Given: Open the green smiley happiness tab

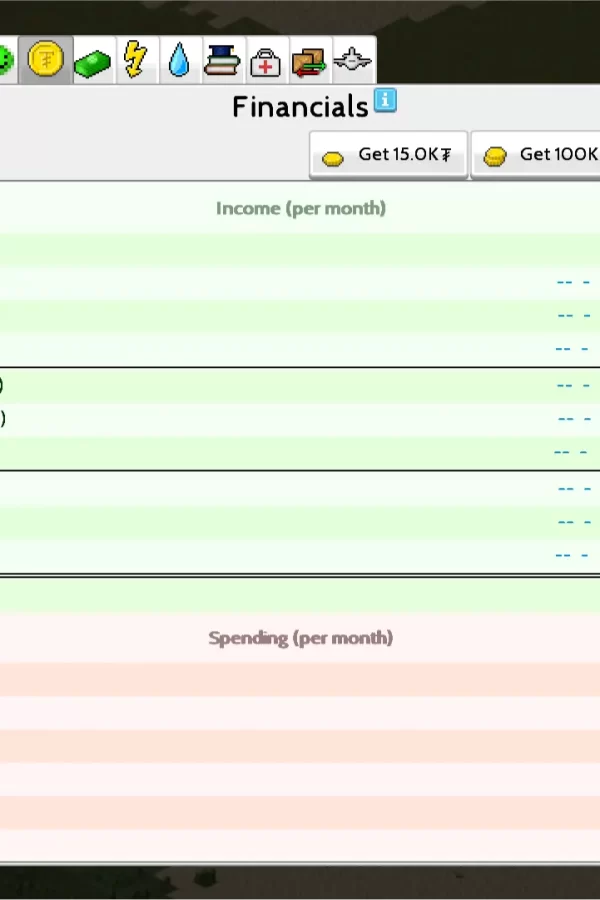Looking at the screenshot, I should (5, 61).
